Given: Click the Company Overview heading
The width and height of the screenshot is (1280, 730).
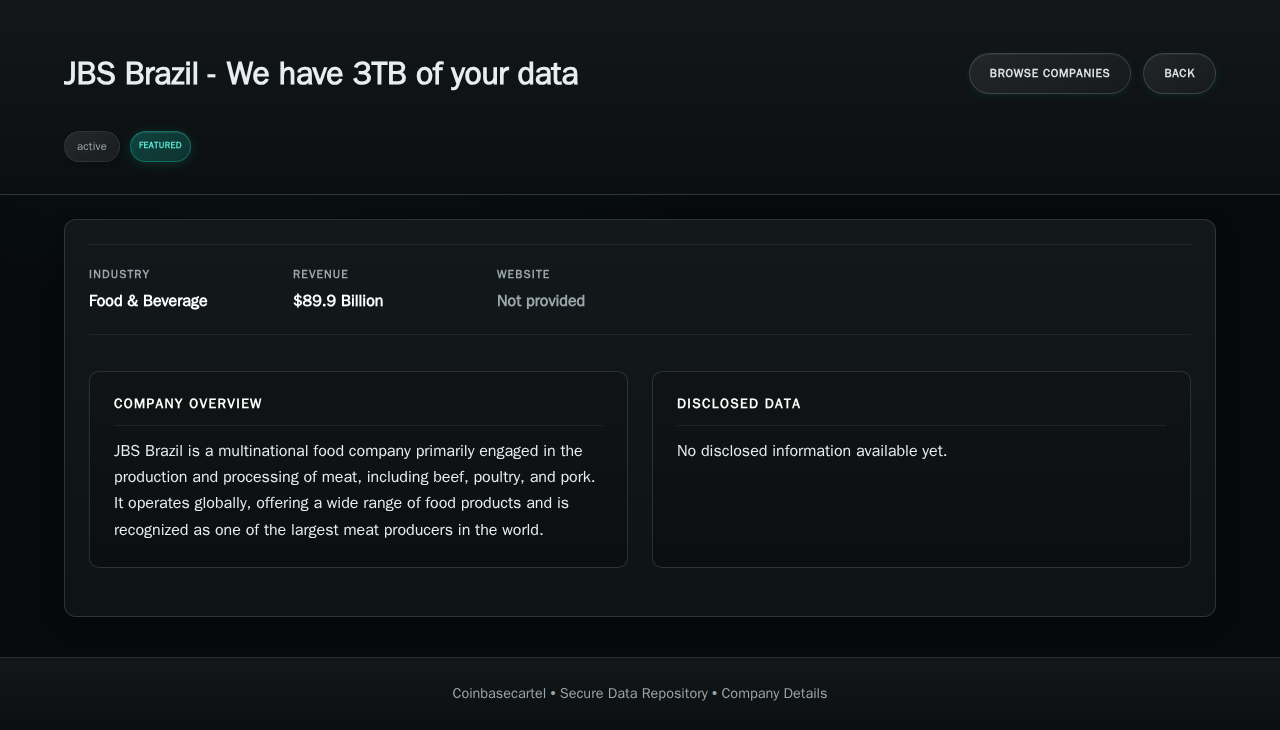Looking at the screenshot, I should (188, 404).
